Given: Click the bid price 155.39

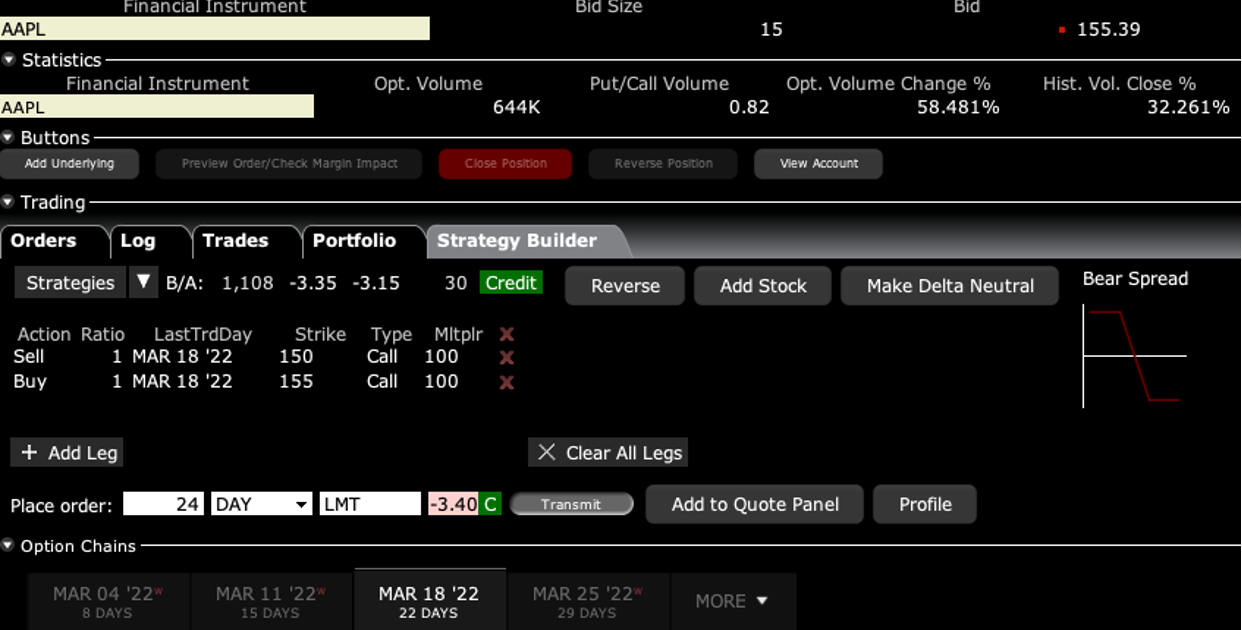Looking at the screenshot, I should pyautogui.click(x=1108, y=29).
